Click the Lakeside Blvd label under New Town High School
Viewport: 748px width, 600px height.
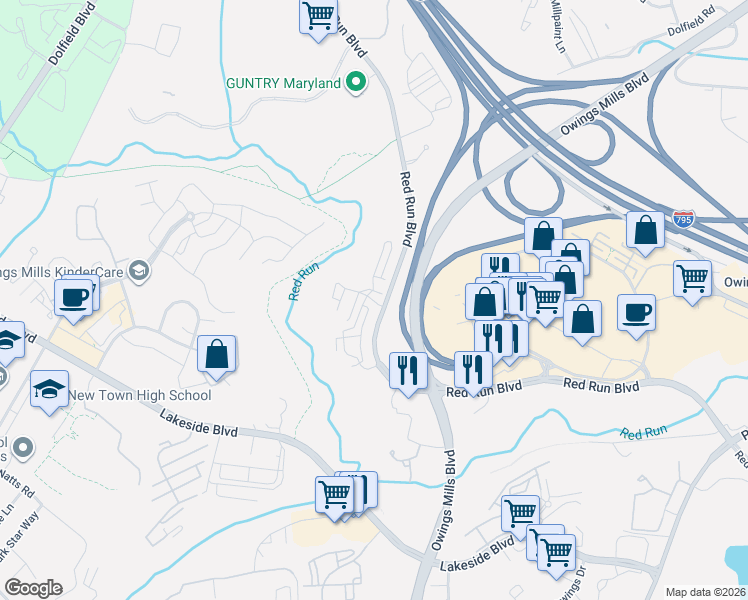(198, 423)
